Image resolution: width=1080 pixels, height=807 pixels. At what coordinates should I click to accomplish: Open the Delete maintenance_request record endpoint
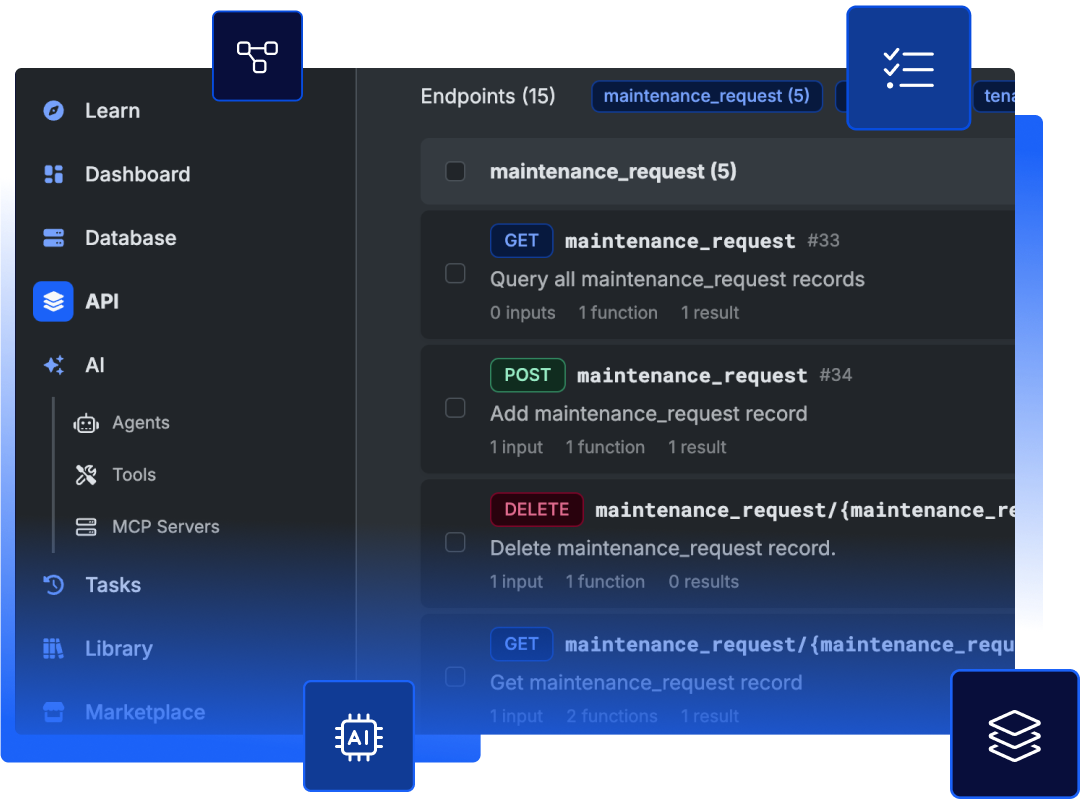(x=647, y=548)
